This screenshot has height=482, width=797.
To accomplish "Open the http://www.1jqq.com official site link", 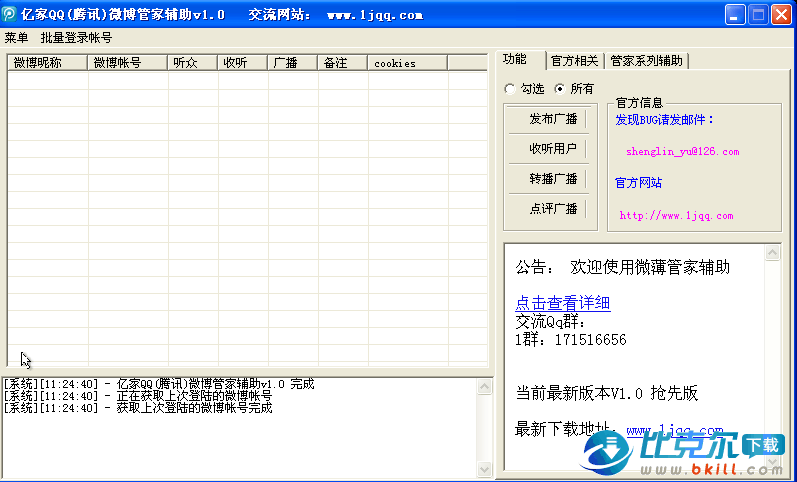I will [x=676, y=215].
